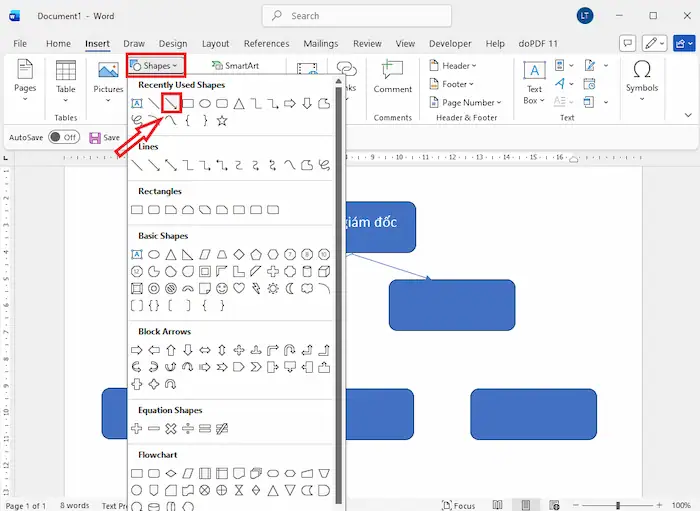
Task: Open the Mailings ribbon tab
Action: click(321, 44)
